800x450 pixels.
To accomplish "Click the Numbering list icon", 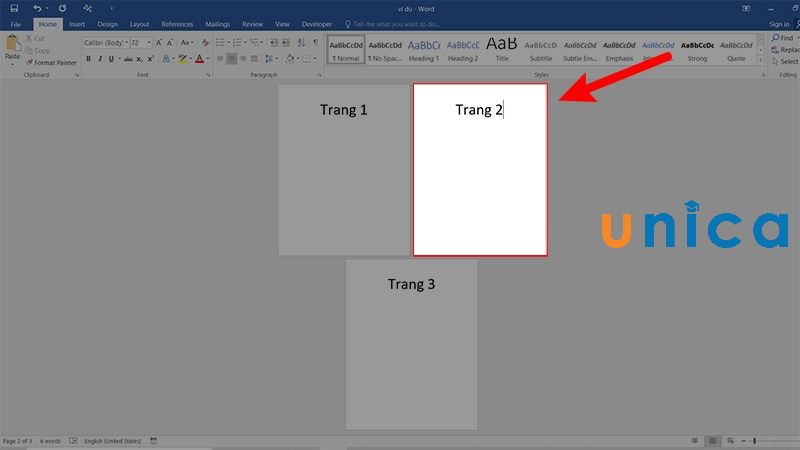I will [x=237, y=42].
